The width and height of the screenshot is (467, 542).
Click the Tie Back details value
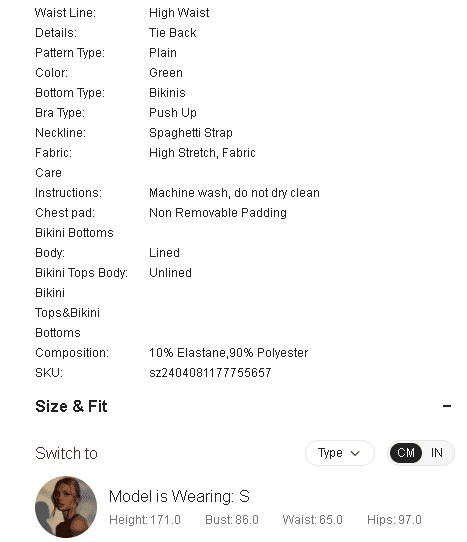[x=173, y=33]
